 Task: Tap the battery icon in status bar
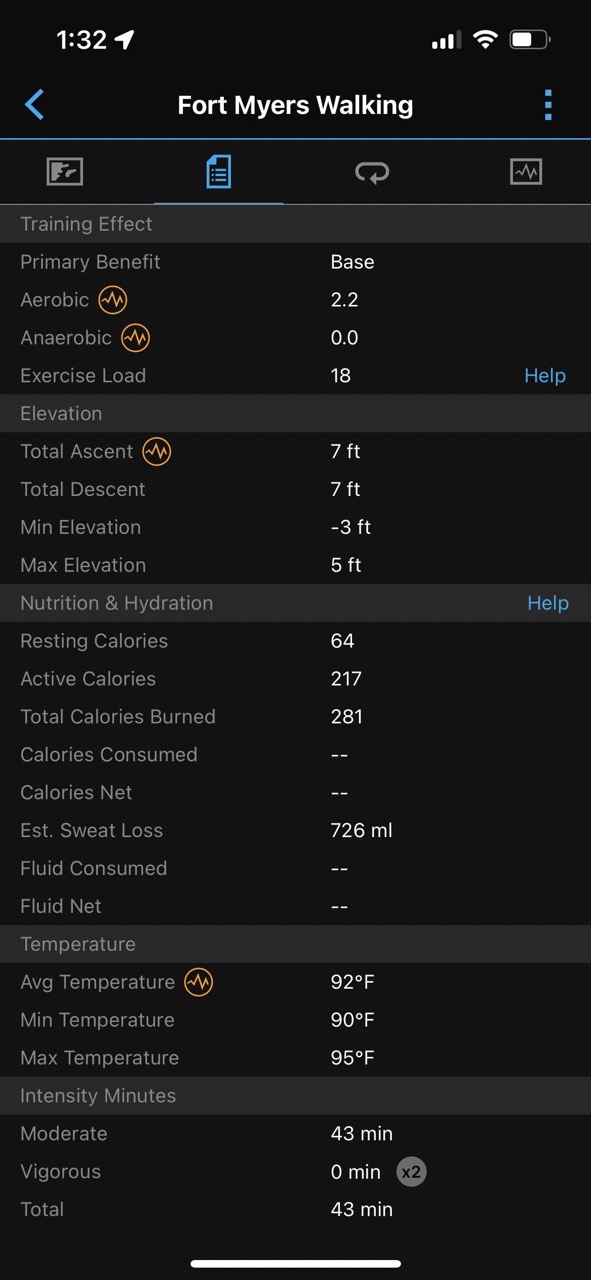[x=530, y=40]
